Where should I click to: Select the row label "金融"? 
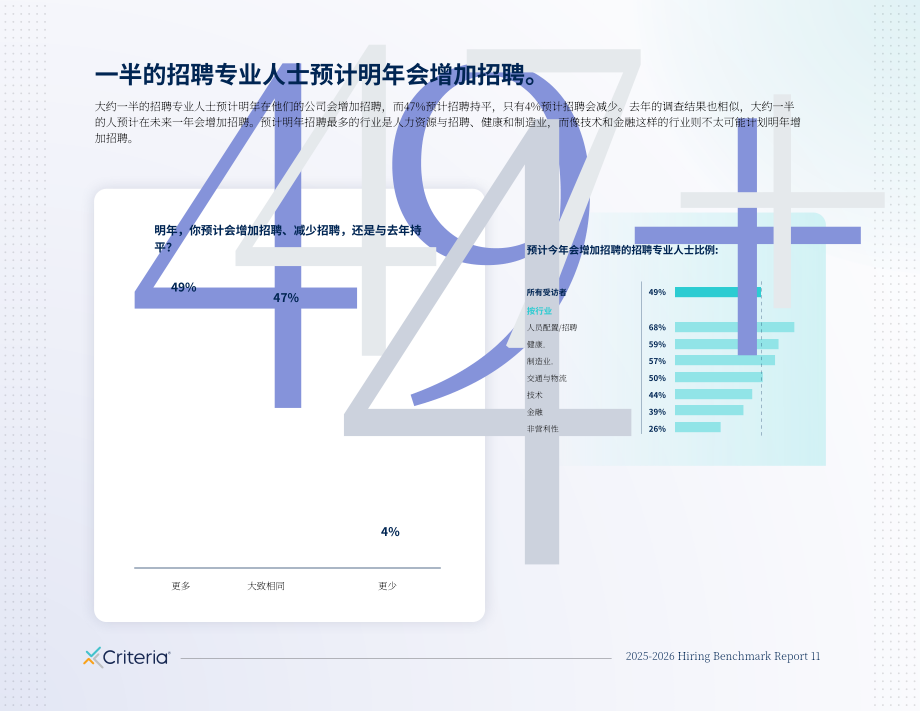(535, 412)
